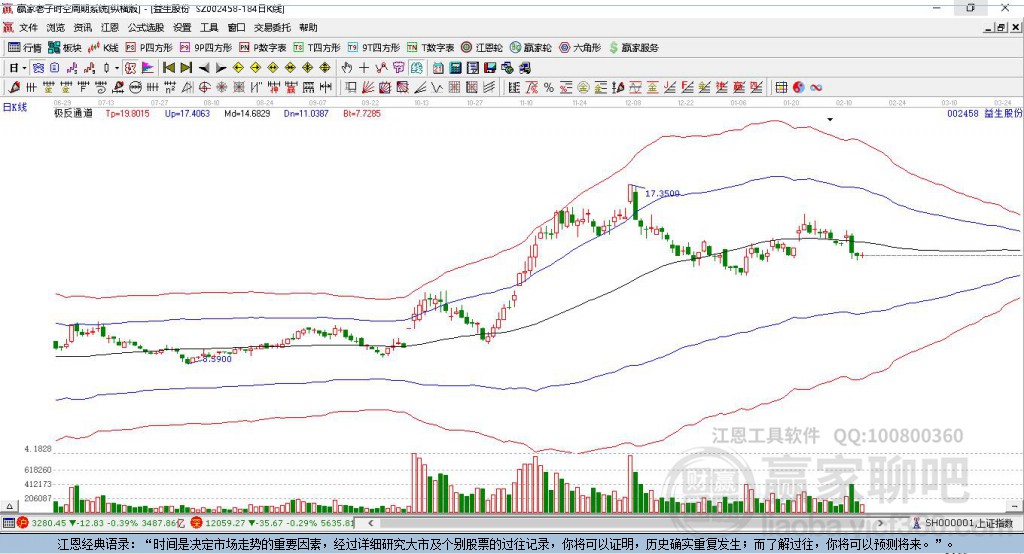Click the grid table icon near yin-yang
This screenshot has height=554, width=1024.
coord(781,88)
